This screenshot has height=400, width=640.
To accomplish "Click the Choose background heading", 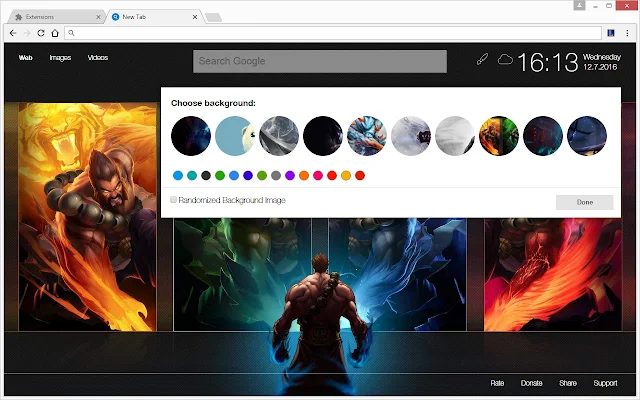I will pyautogui.click(x=213, y=103).
